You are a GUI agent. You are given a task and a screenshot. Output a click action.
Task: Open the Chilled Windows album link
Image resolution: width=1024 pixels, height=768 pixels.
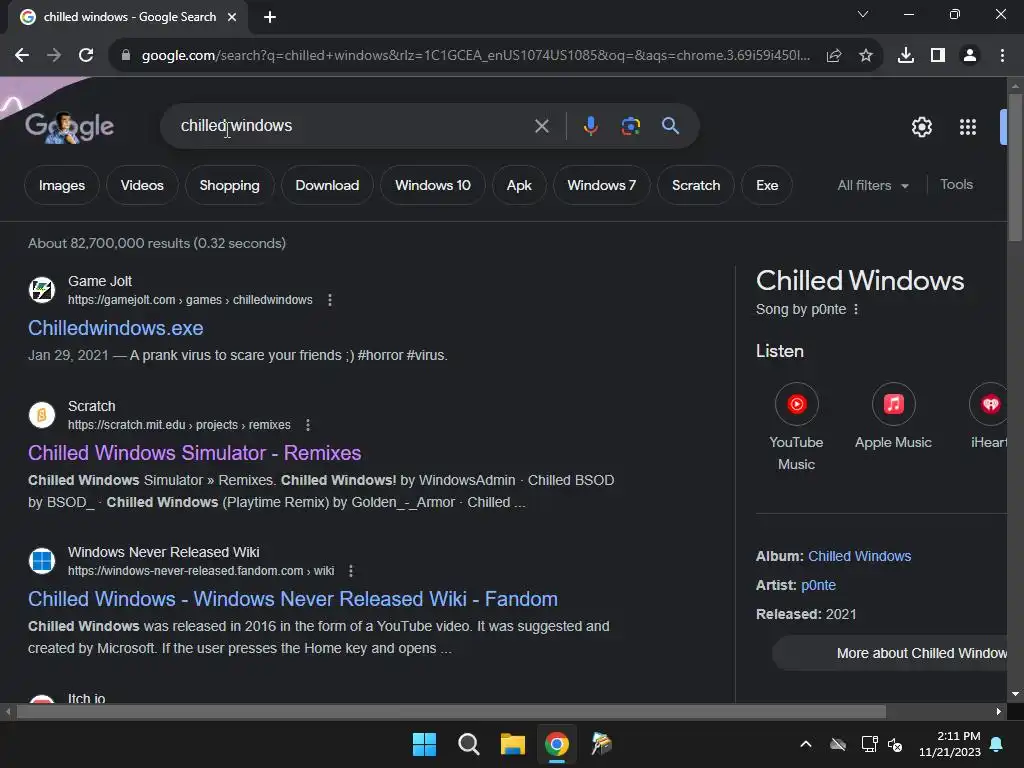click(x=859, y=556)
